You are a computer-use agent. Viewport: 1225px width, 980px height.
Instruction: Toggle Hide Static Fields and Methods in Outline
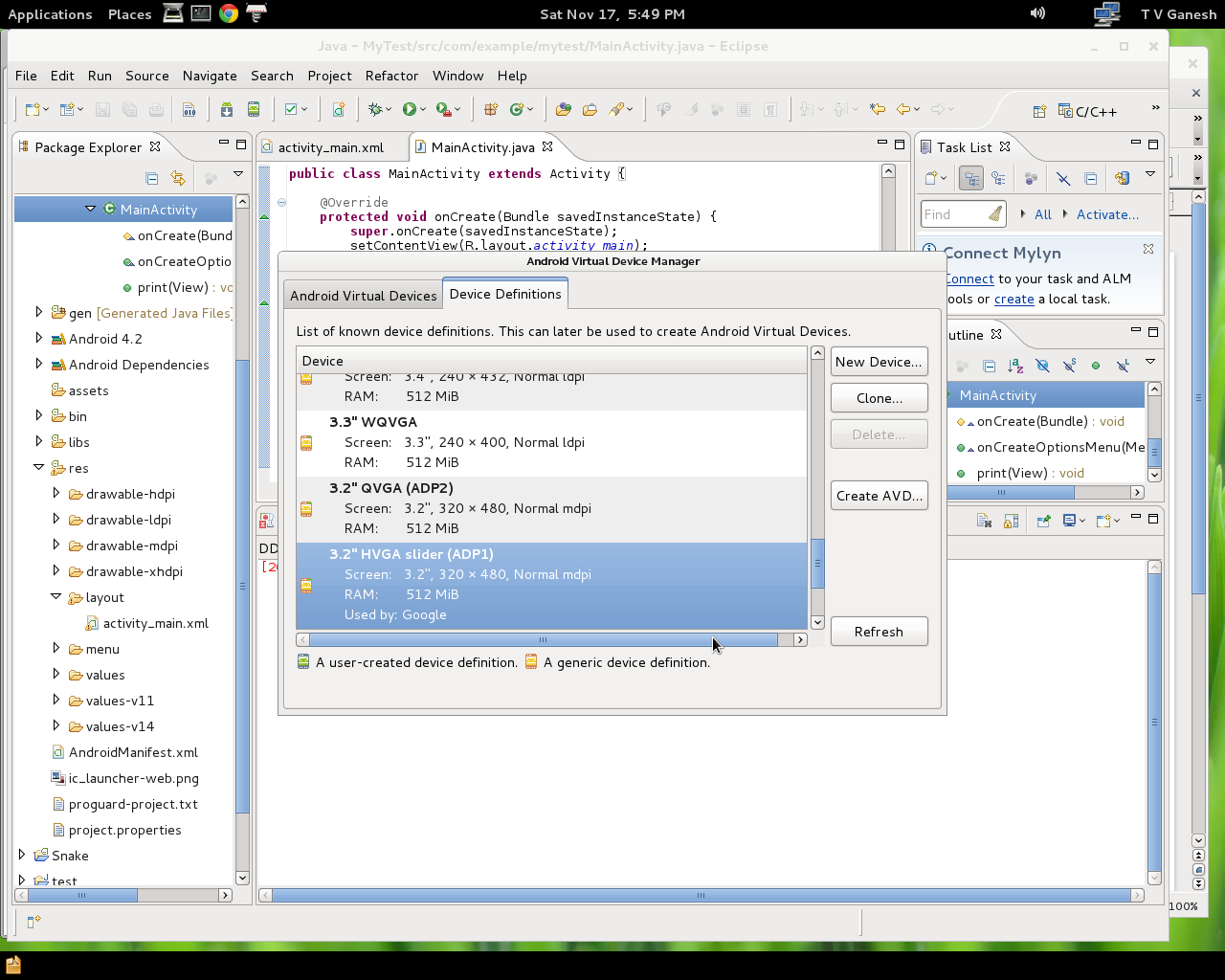click(x=1069, y=366)
